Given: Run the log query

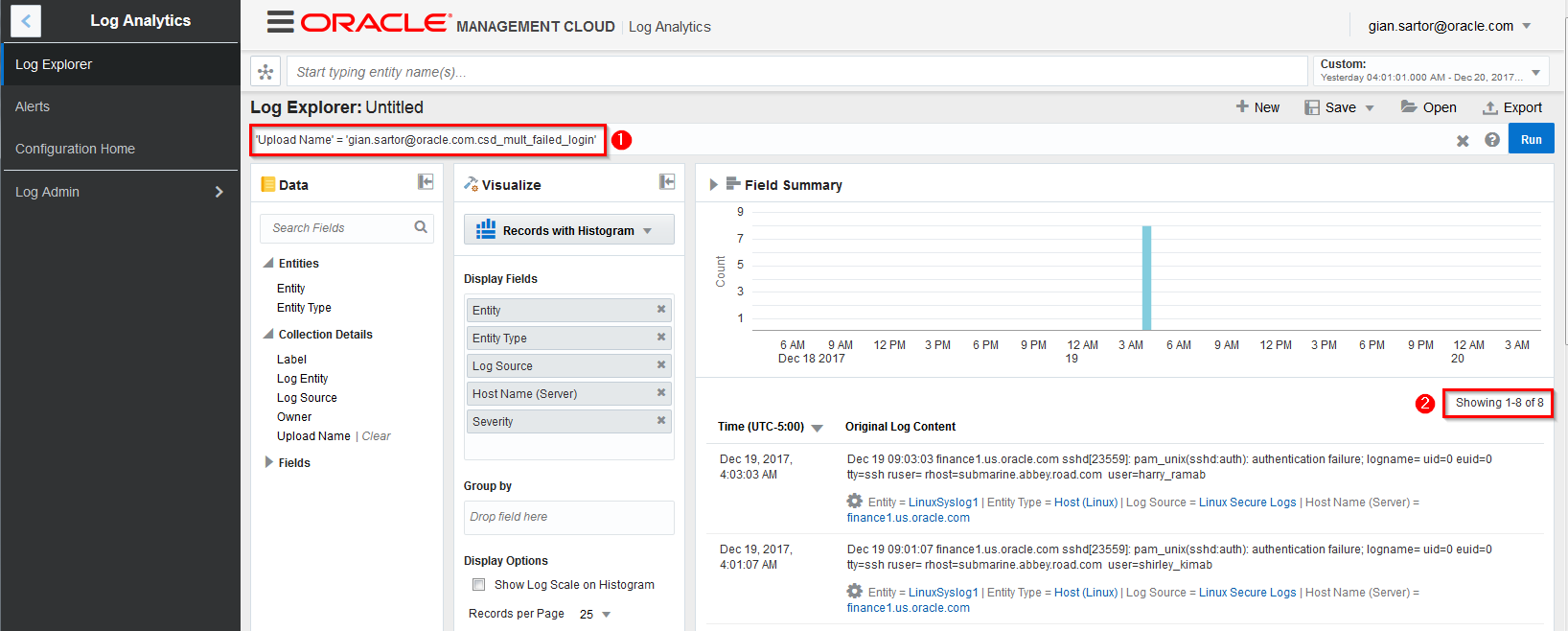Looking at the screenshot, I should 1532,139.
